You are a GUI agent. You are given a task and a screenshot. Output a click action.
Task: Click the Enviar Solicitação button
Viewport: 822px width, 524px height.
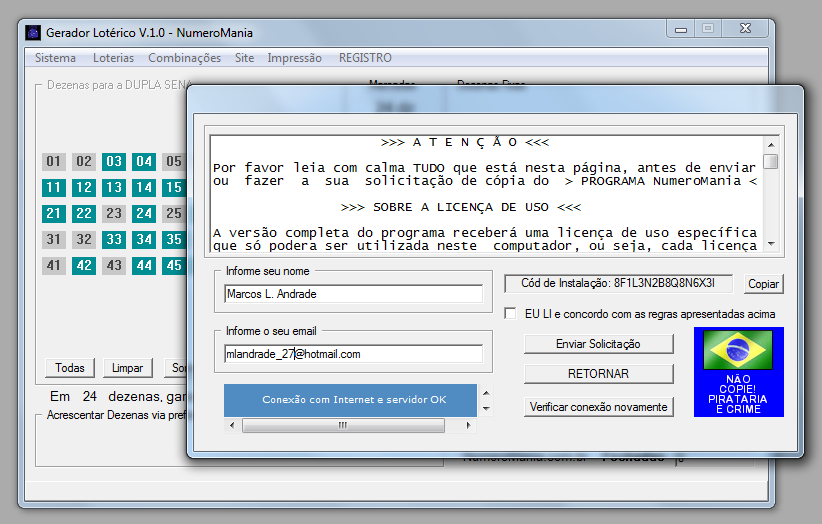[x=598, y=344]
